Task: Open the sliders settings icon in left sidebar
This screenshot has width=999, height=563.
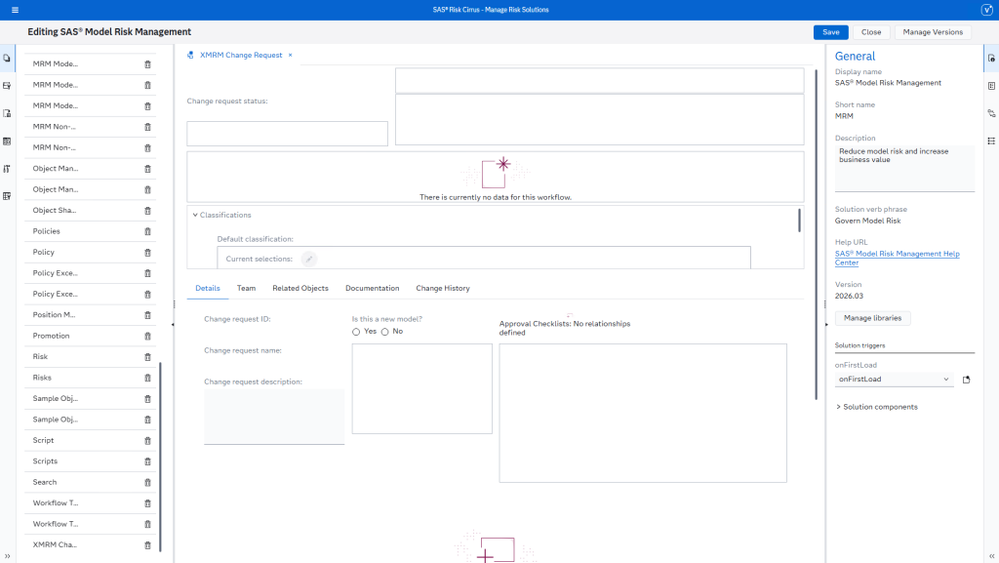Action: click(7, 169)
